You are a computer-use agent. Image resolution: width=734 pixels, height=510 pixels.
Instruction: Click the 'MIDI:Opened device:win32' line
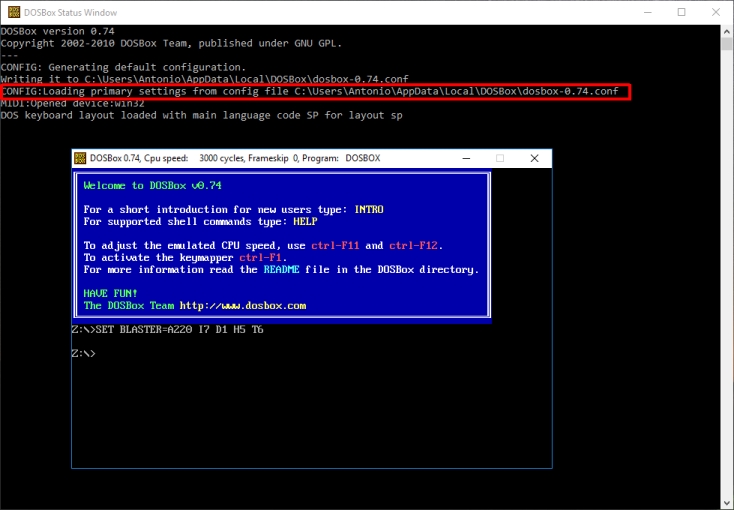click(73, 103)
